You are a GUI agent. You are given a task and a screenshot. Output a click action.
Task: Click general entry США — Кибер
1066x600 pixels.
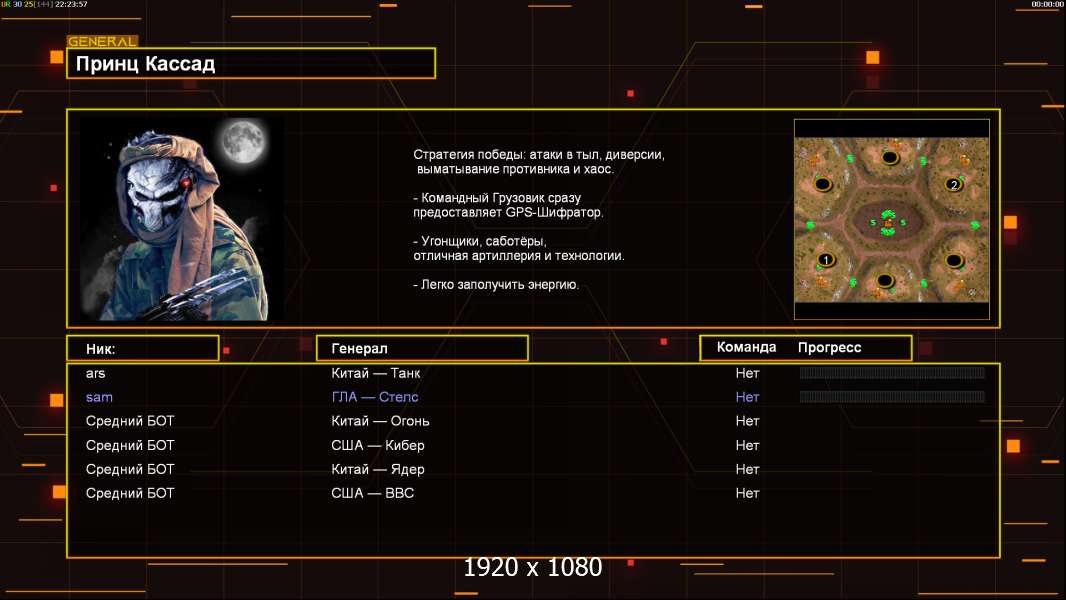377,446
